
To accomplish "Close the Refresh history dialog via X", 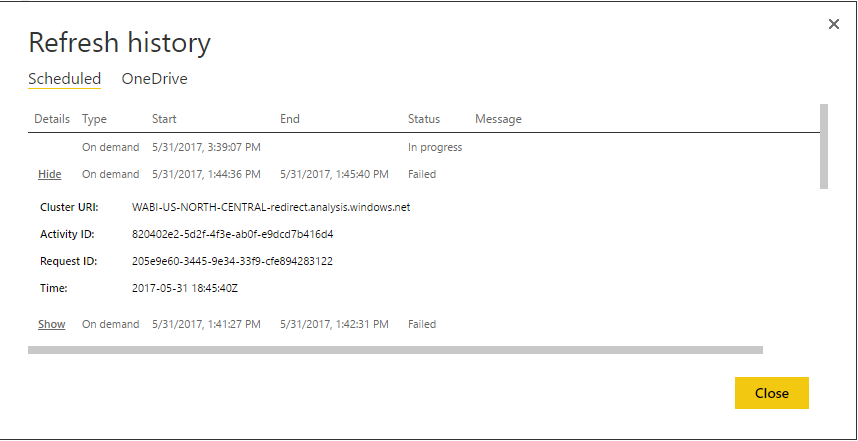I will [833, 24].
